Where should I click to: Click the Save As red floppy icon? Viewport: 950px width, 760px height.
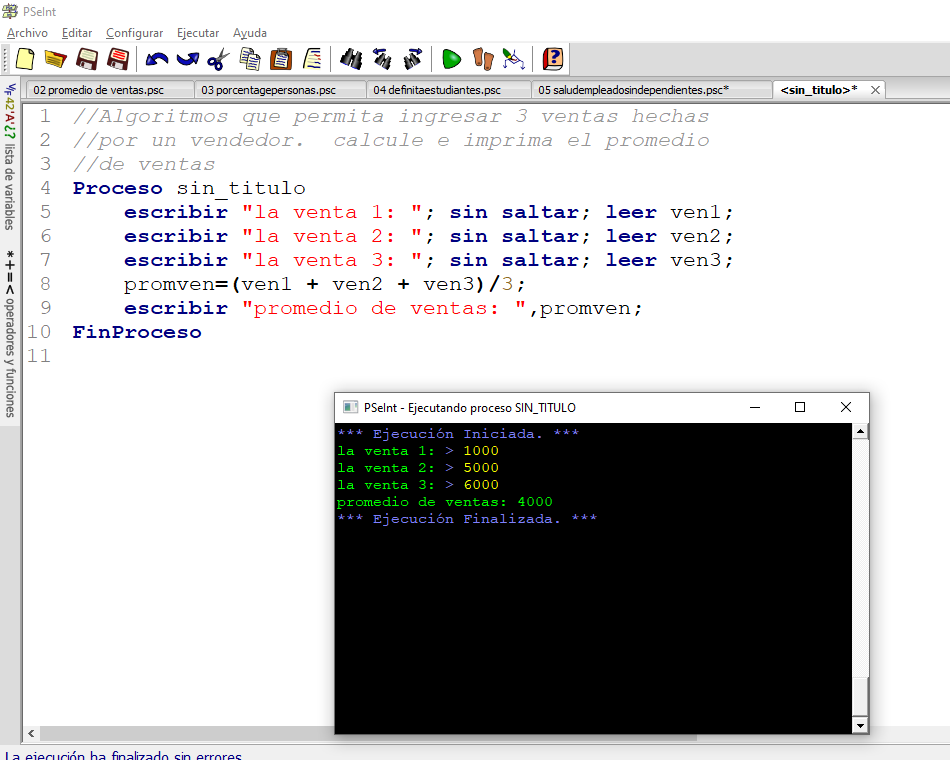click(118, 59)
